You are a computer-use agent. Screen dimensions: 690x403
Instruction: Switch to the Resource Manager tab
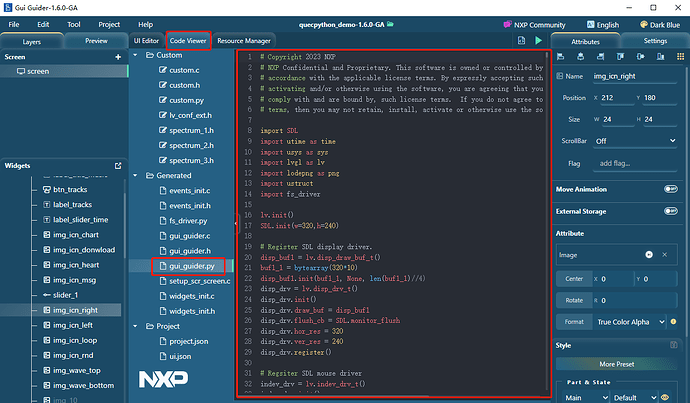(244, 41)
